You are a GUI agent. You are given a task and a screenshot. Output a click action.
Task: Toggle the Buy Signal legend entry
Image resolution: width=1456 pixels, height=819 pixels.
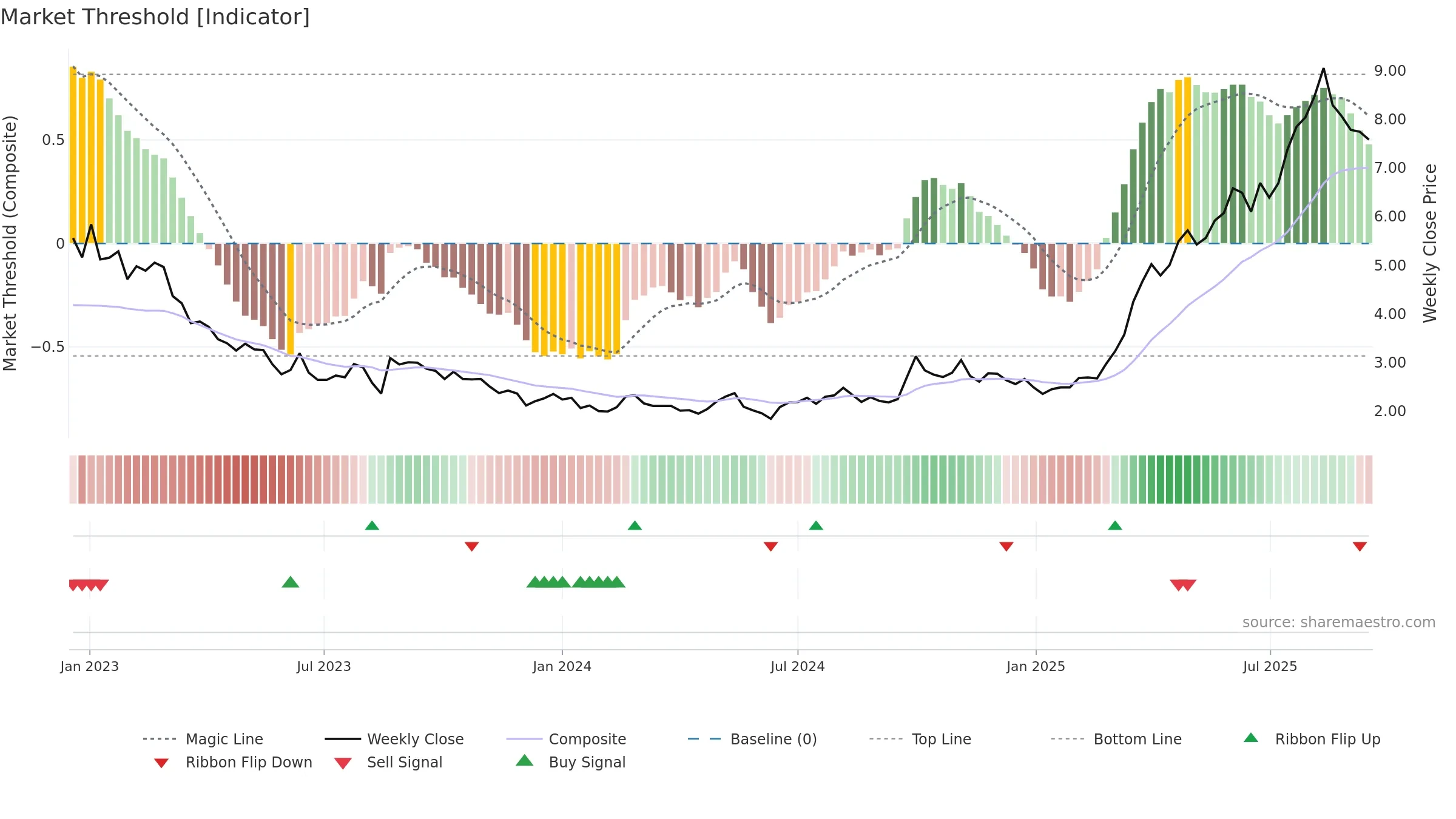570,762
